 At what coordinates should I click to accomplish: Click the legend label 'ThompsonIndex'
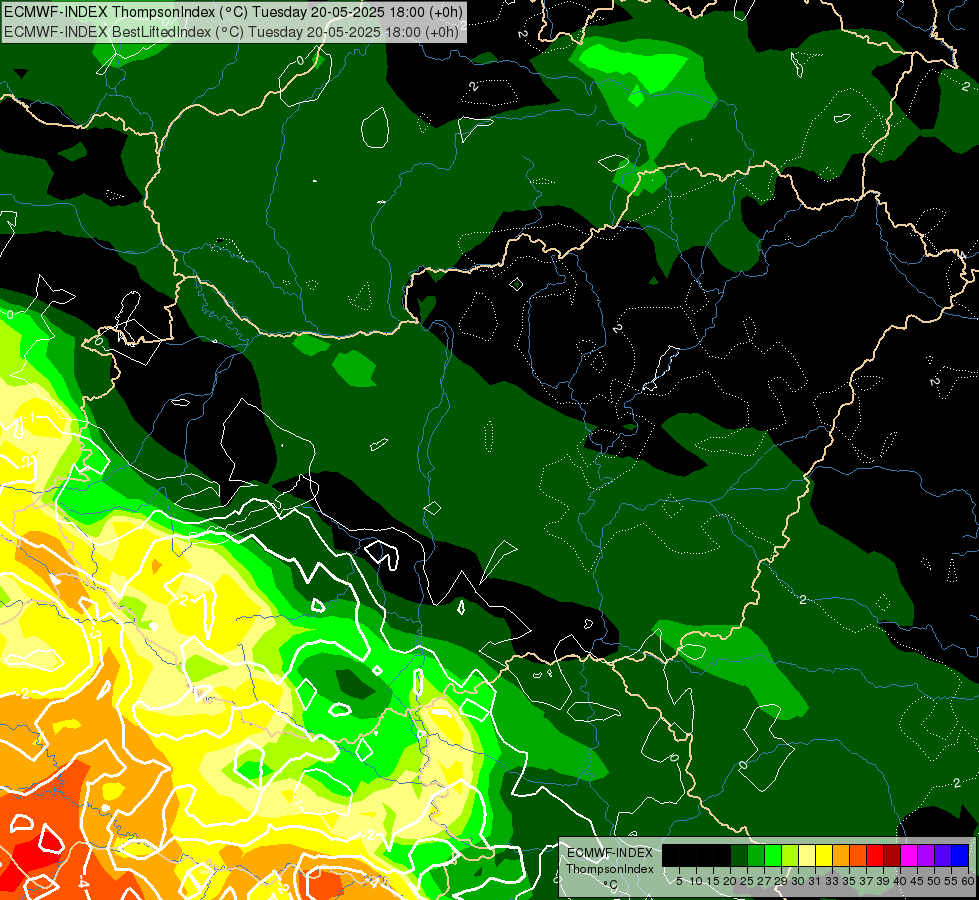(x=610, y=869)
